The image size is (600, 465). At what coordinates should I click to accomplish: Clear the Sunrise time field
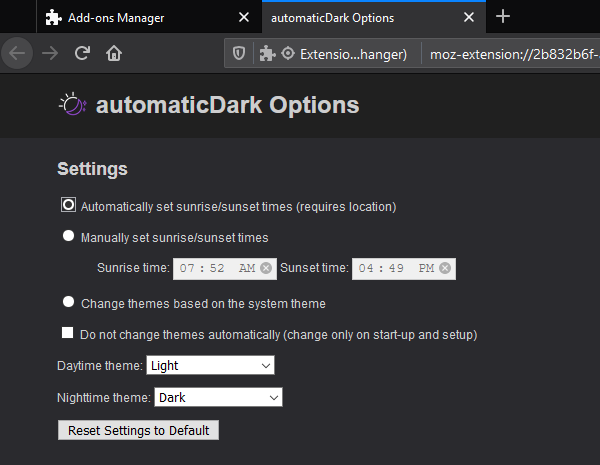pyautogui.click(x=266, y=268)
